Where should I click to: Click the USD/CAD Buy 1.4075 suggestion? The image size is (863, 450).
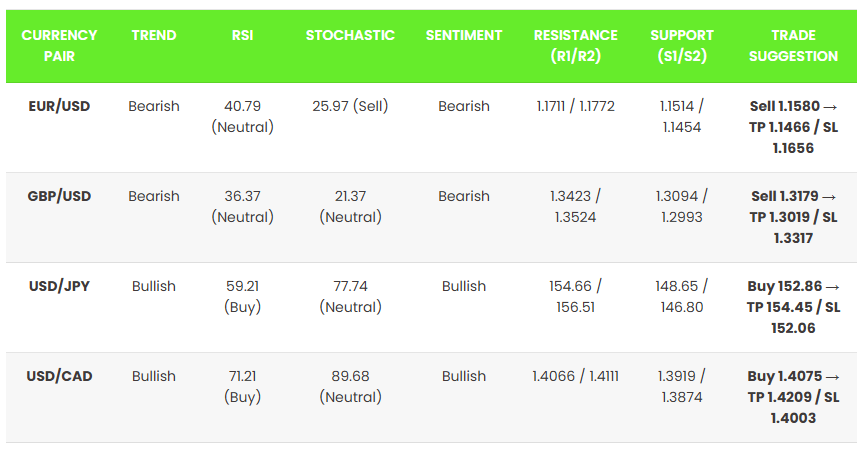pos(793,397)
